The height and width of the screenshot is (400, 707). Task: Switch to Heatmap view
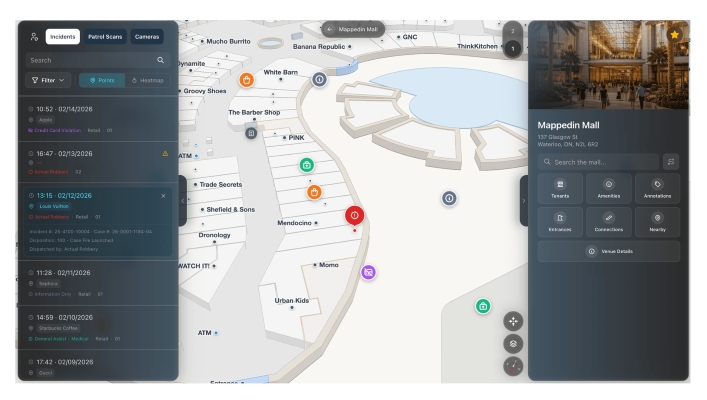click(x=148, y=80)
